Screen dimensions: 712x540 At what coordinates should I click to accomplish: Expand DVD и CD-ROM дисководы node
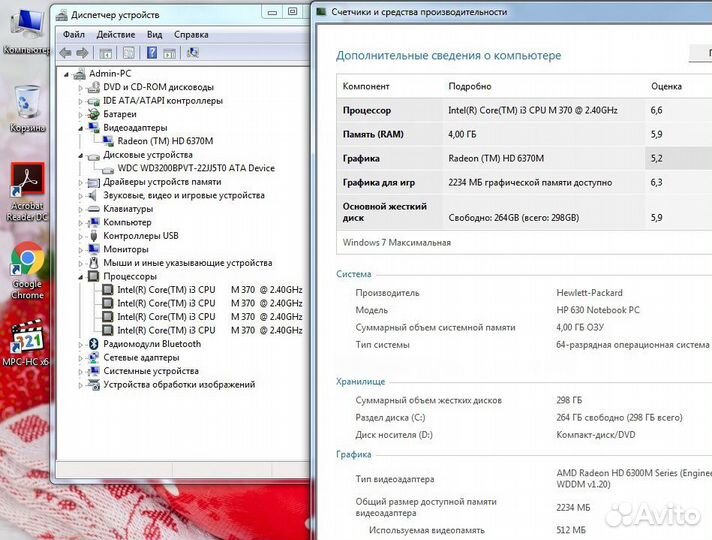tap(80, 88)
